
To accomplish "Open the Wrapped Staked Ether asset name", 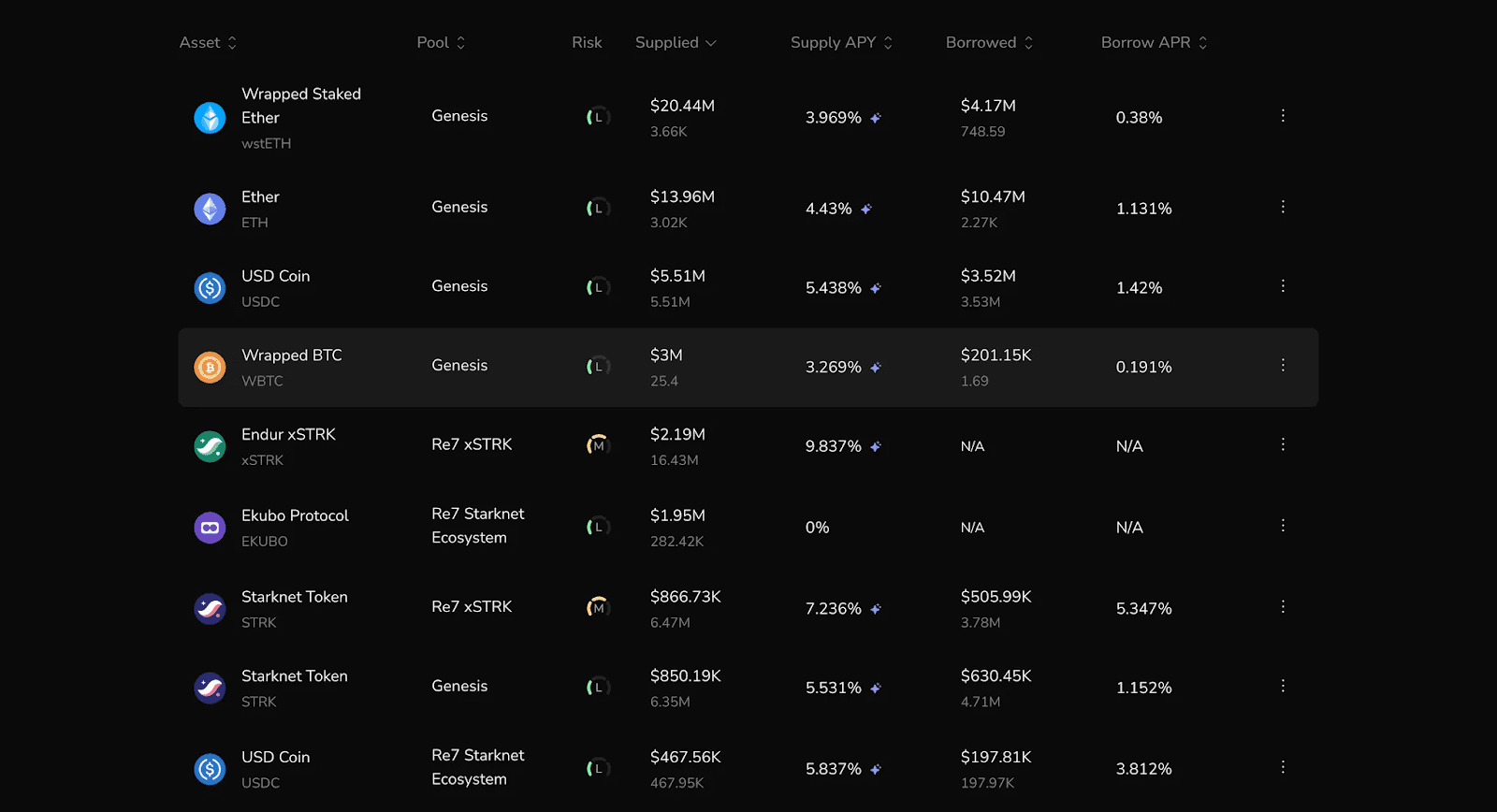I will (301, 106).
